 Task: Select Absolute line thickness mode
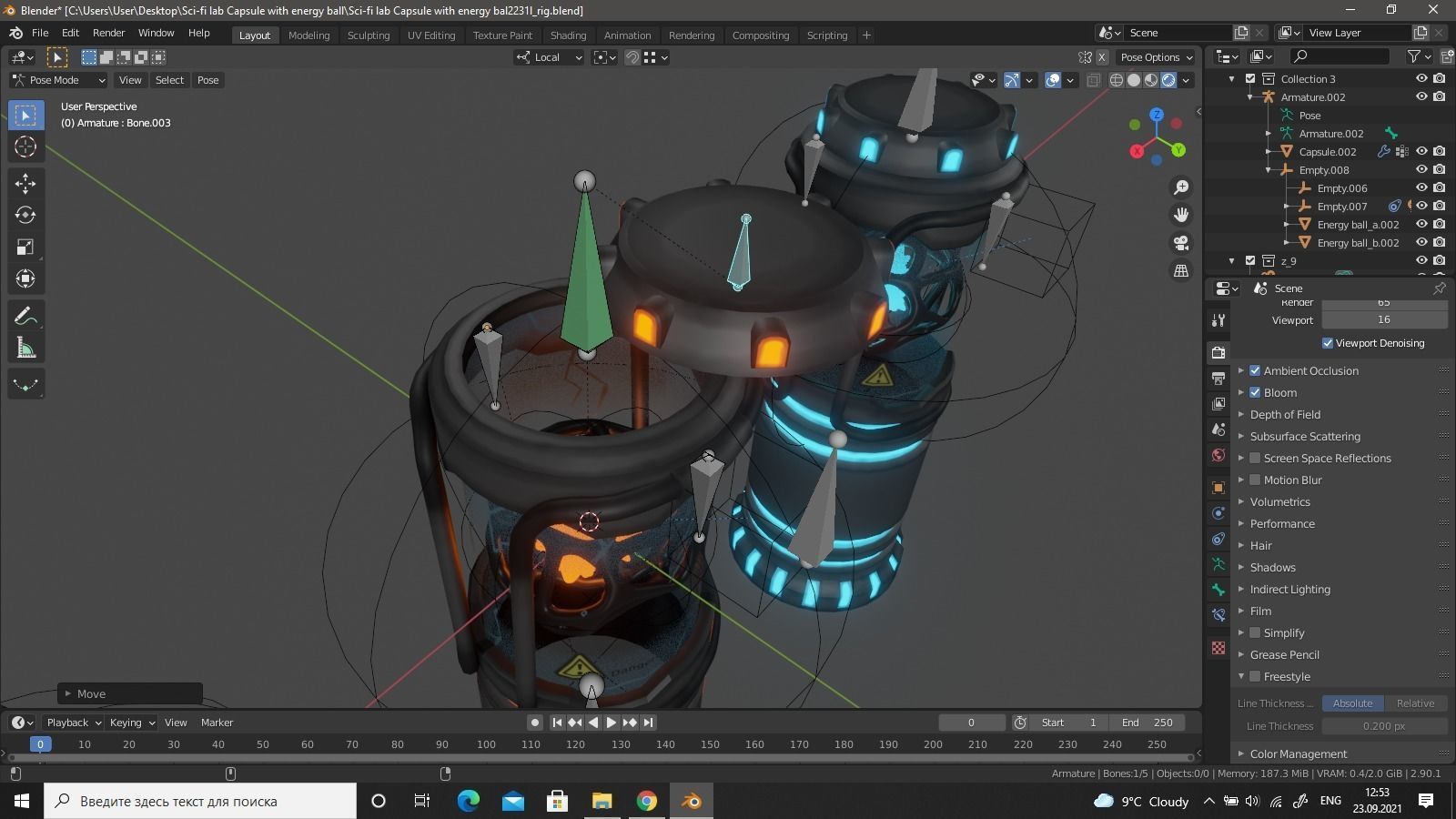pyautogui.click(x=1352, y=703)
